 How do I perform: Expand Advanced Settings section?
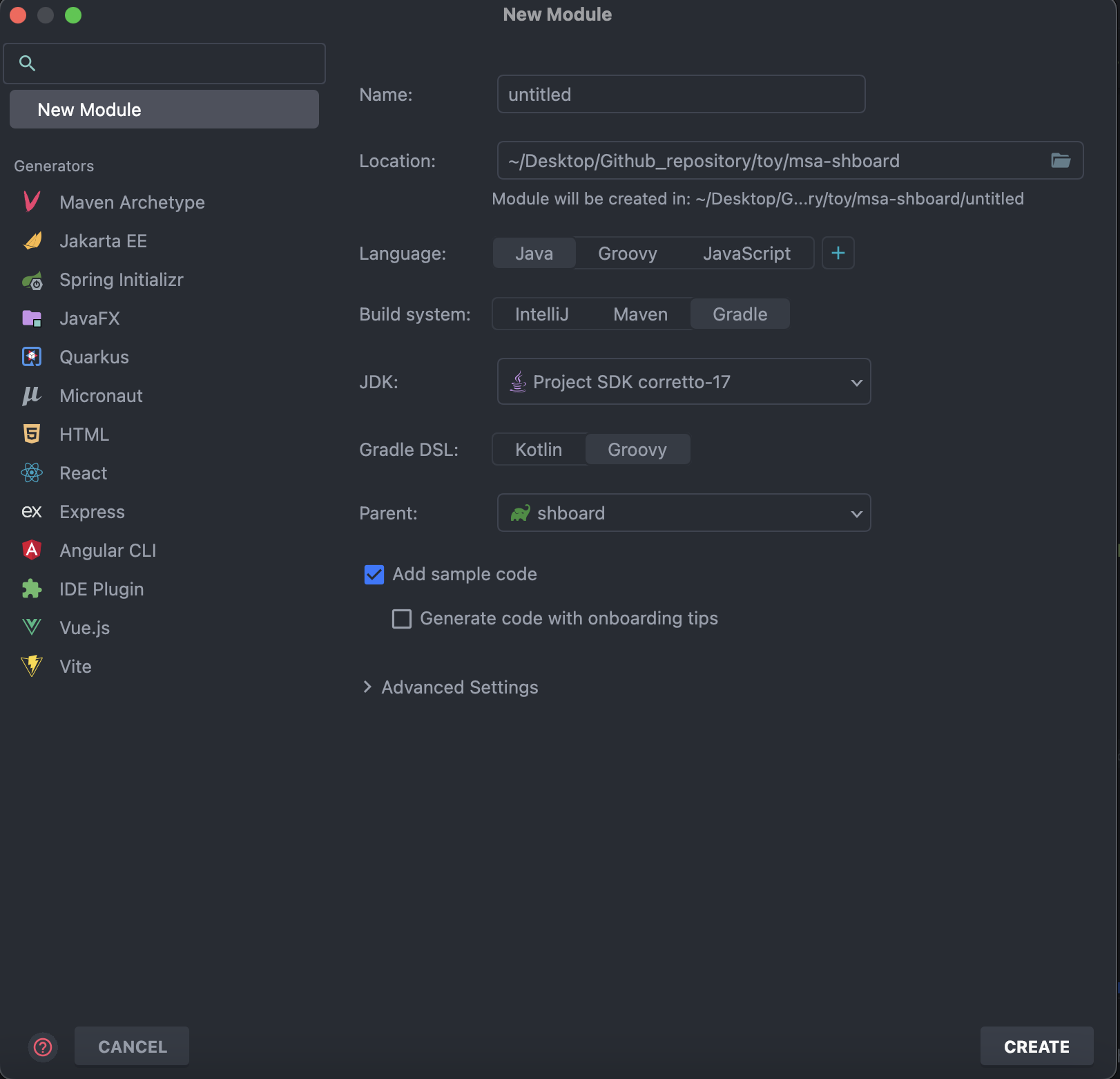pyautogui.click(x=367, y=687)
